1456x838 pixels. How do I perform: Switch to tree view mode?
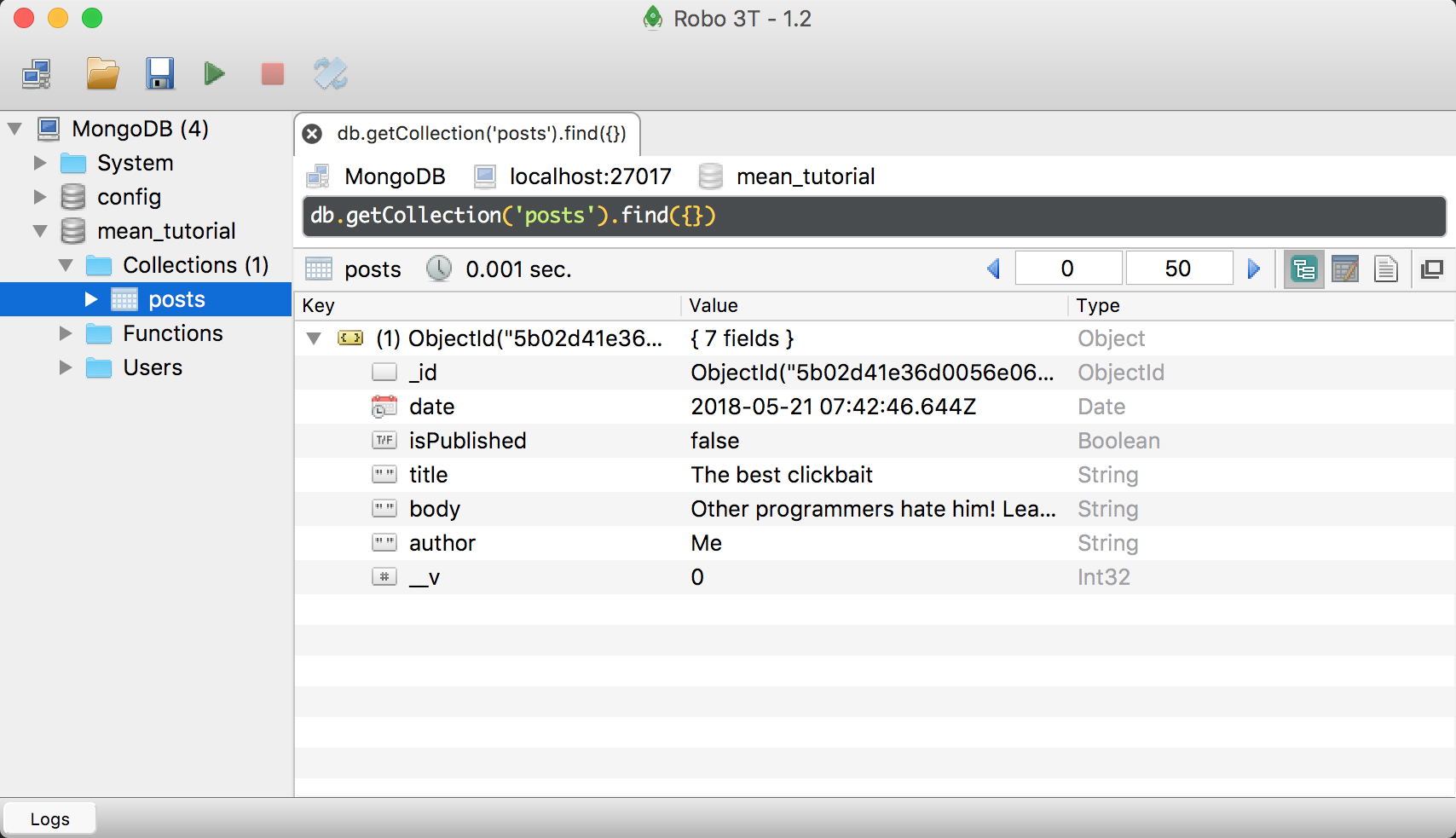coord(1304,269)
